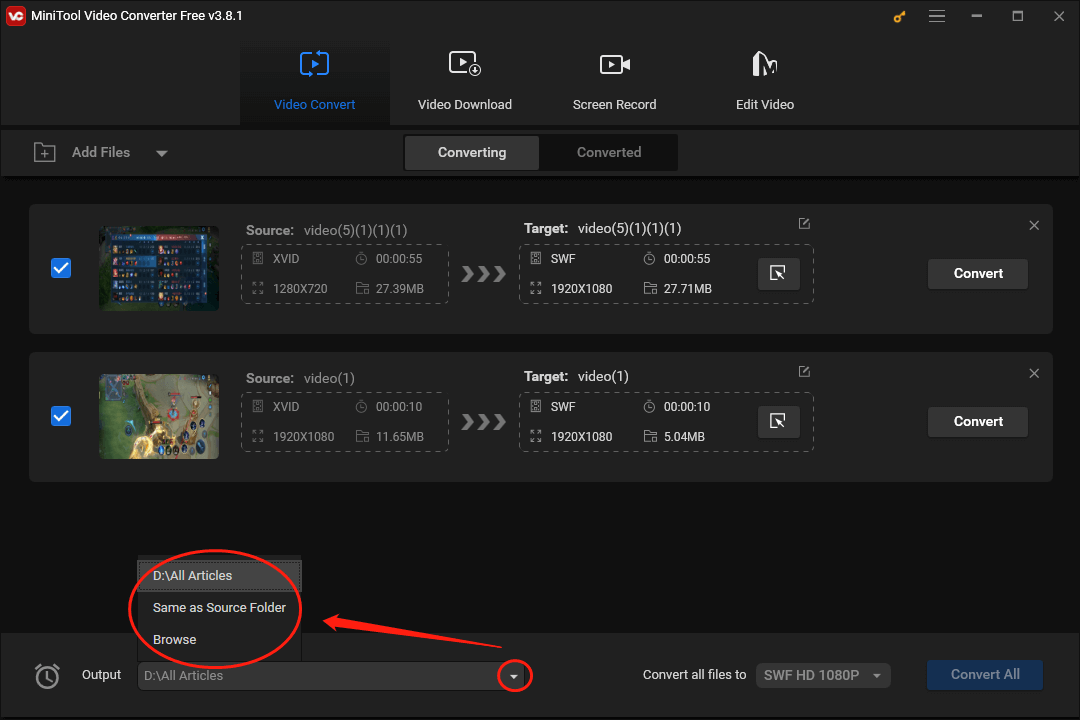1080x720 pixels.
Task: Click the key register icon
Action: 899,17
